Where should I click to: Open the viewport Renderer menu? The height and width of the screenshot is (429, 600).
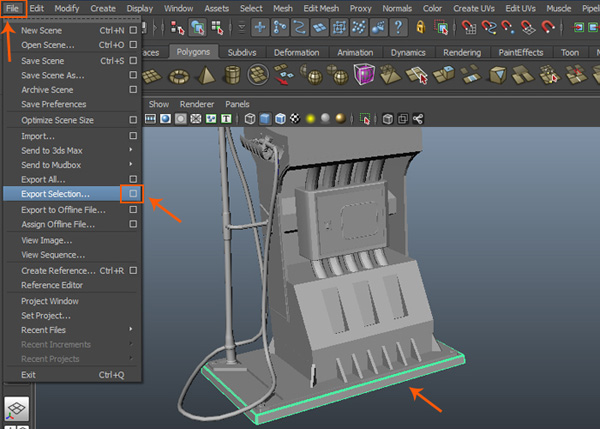coord(197,104)
